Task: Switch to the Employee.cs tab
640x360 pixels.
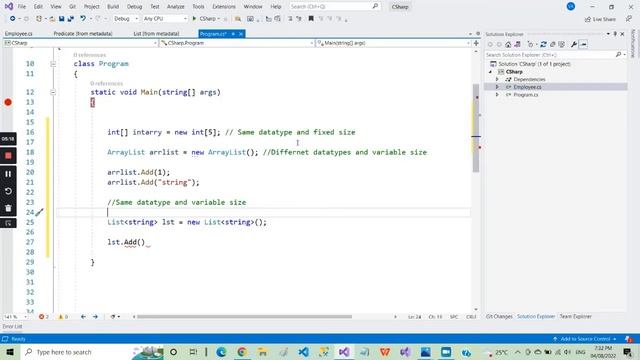Action: [x=19, y=34]
